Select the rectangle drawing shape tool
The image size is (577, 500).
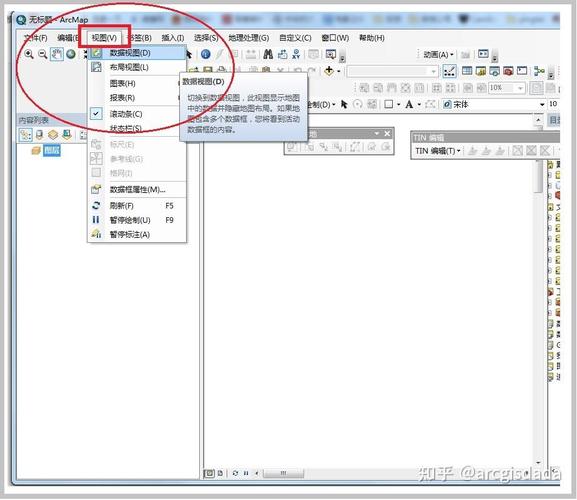pyautogui.click(x=389, y=104)
